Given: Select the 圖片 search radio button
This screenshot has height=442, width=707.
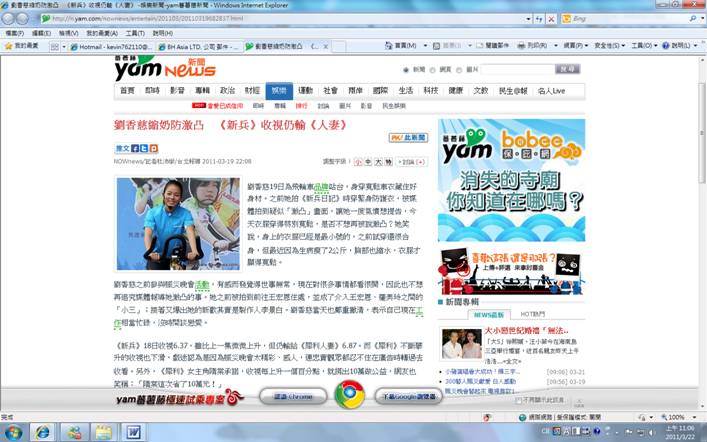Looking at the screenshot, I should (x=459, y=70).
